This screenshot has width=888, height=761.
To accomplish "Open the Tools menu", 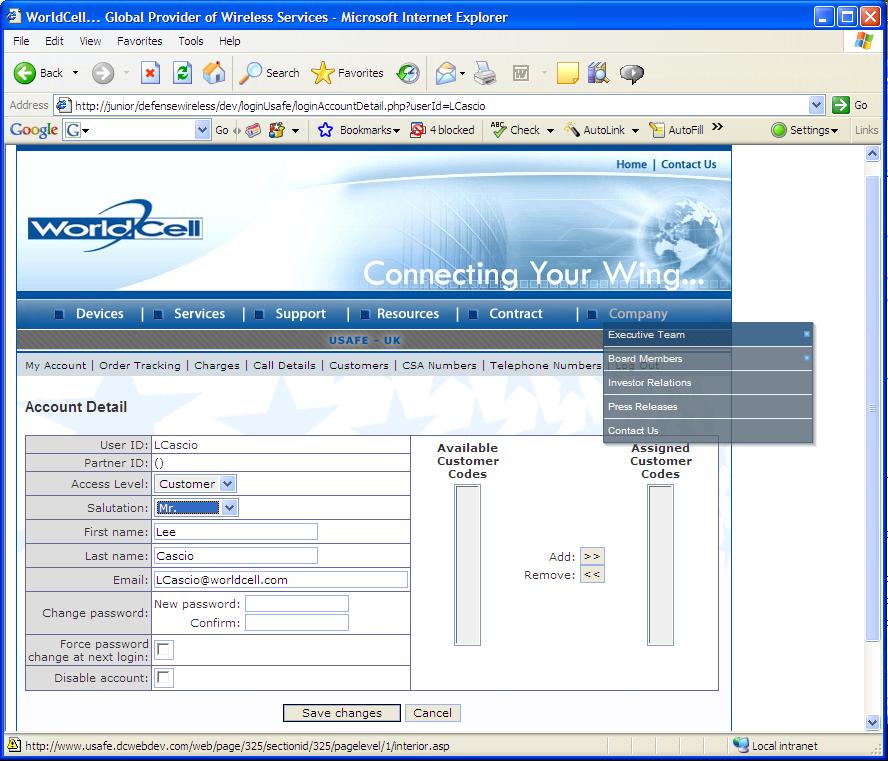I will point(190,41).
